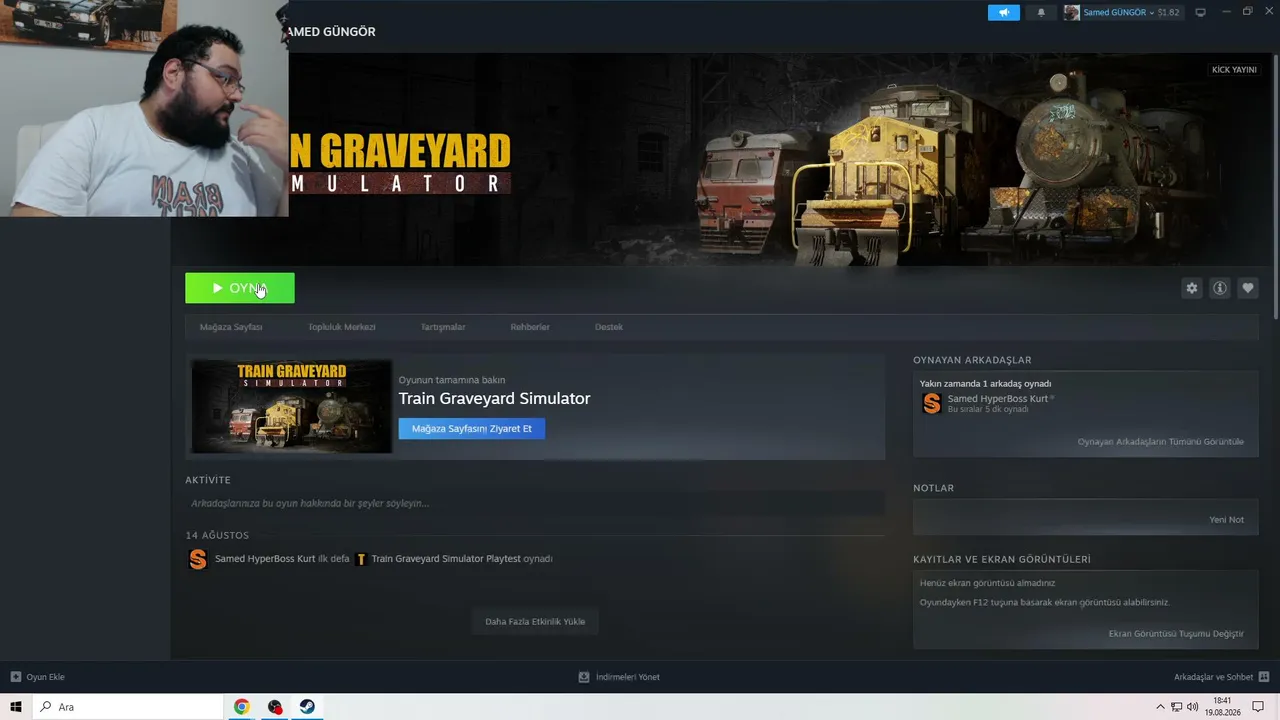The width and height of the screenshot is (1280, 720).
Task: Click the activity comment input field
Action: [535, 503]
